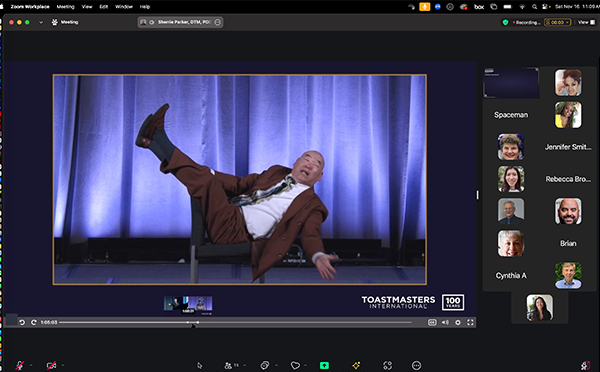Open the Zoom Workplace menu
Screen dimensions: 600x372
29,7
